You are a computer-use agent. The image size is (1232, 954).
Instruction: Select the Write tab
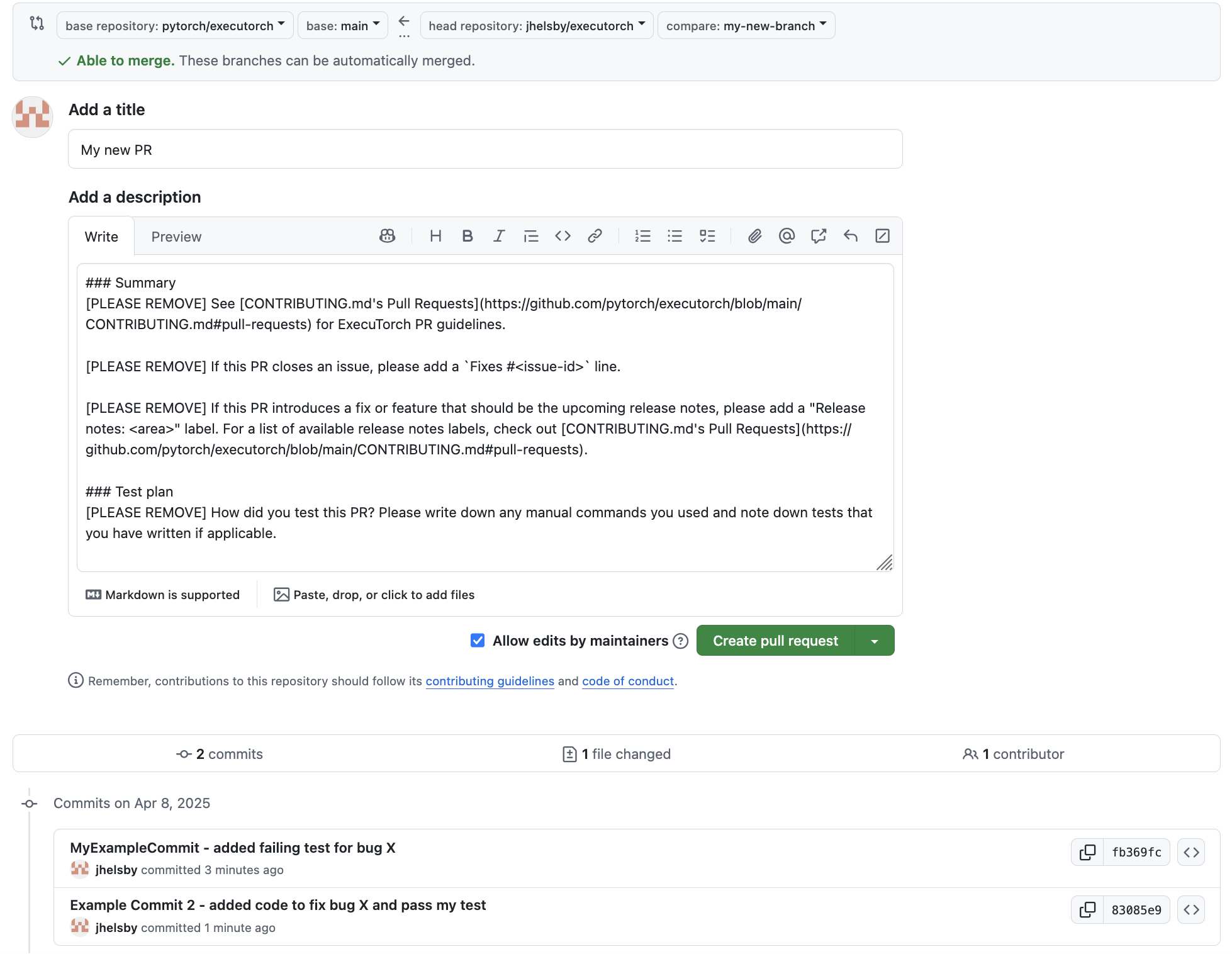pos(101,237)
